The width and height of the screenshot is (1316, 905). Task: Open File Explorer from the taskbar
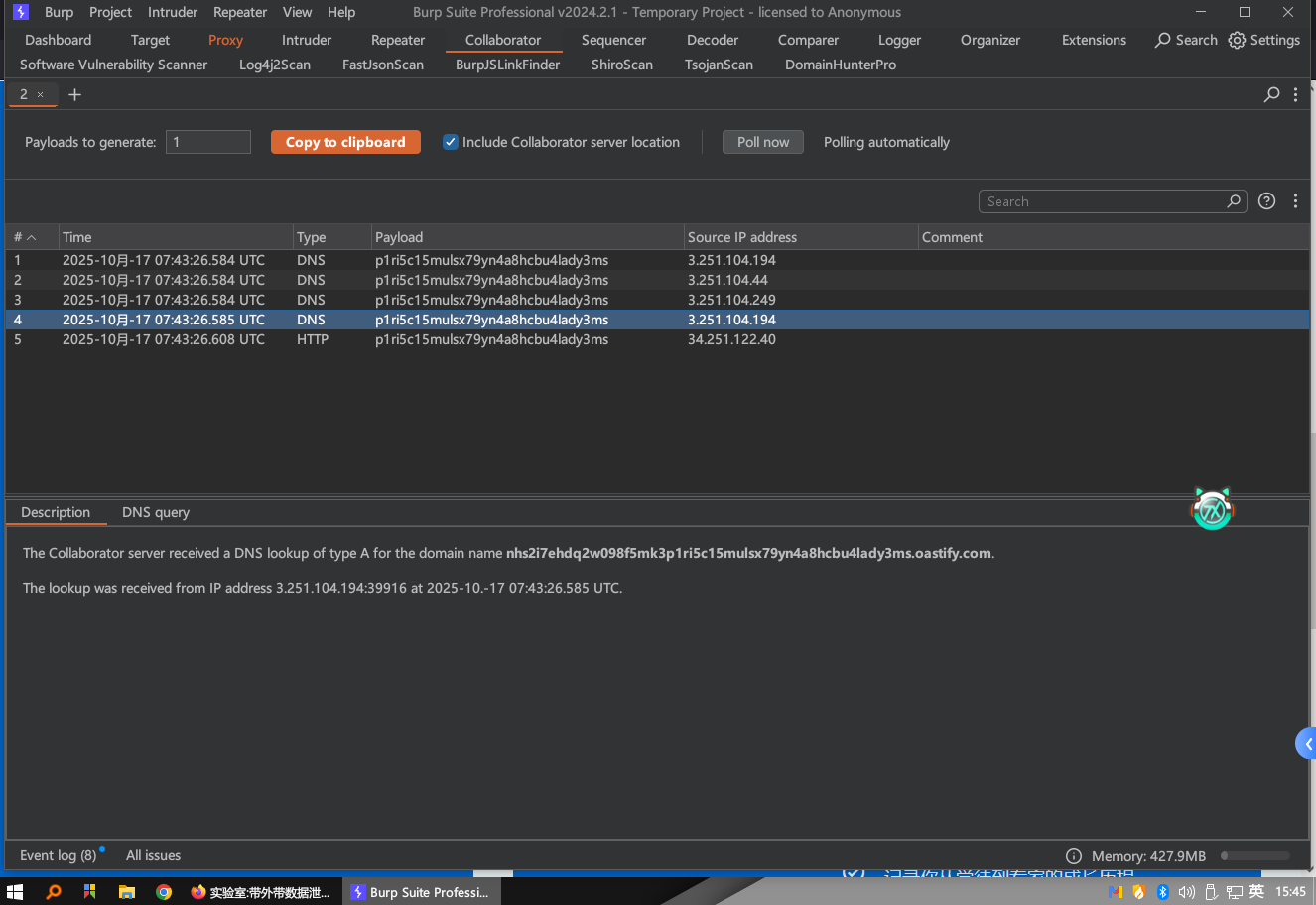click(x=127, y=892)
